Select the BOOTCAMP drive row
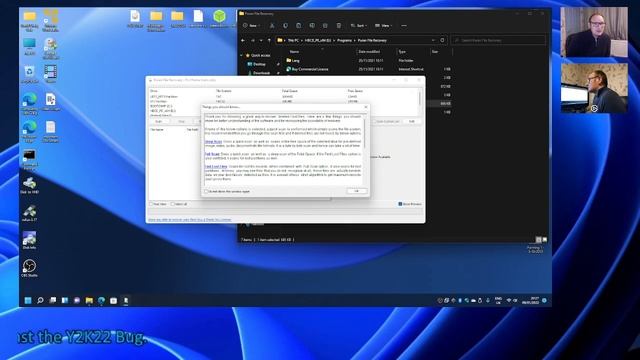This screenshot has height=360, width=640. 161,106
